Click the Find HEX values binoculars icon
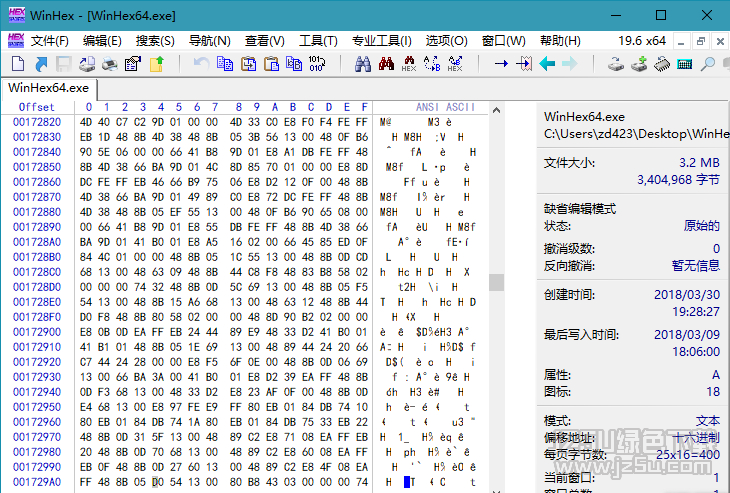Viewport: 730px width, 493px height. 409,63
